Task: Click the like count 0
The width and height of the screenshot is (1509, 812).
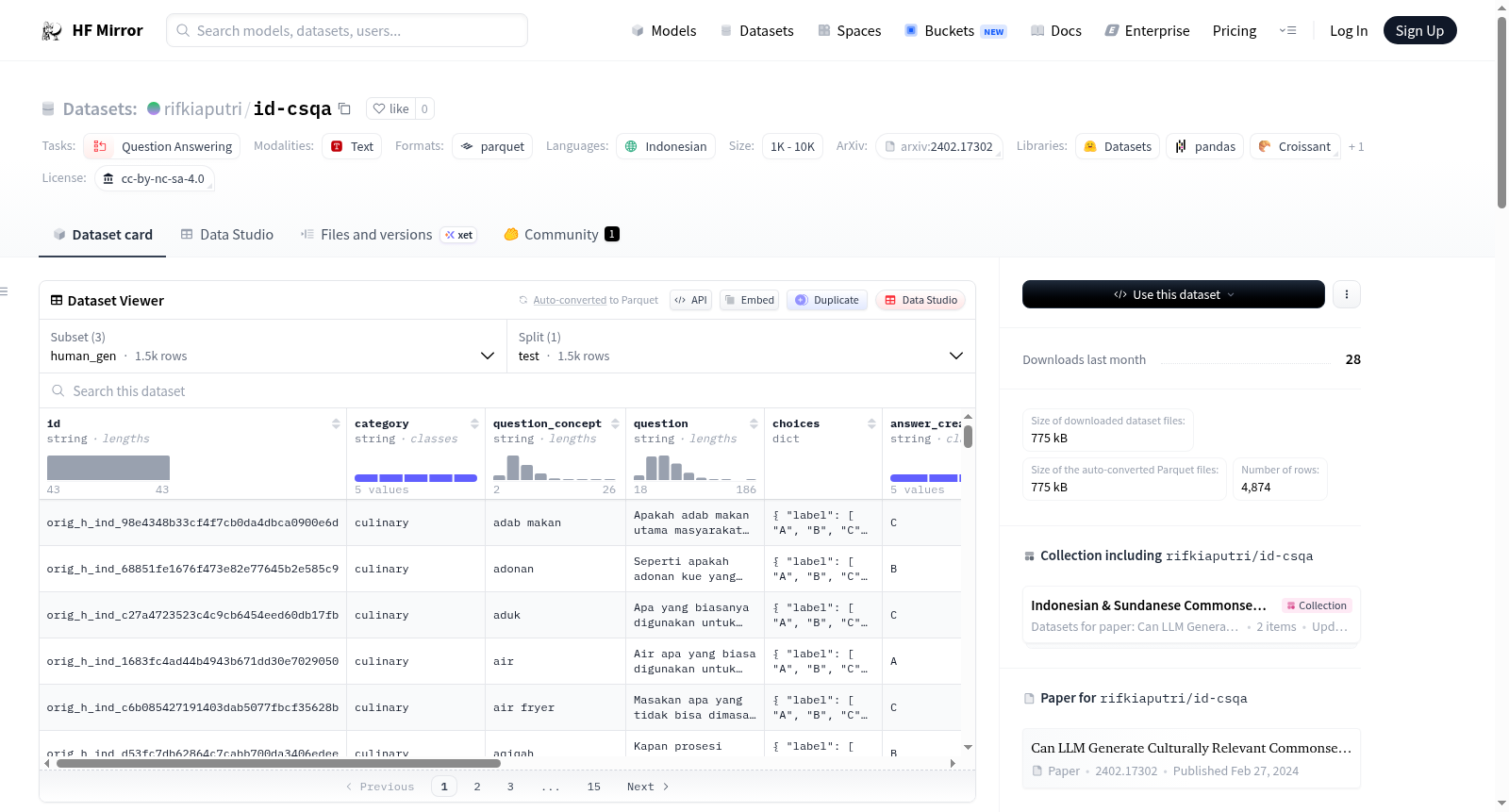Action: 424,108
